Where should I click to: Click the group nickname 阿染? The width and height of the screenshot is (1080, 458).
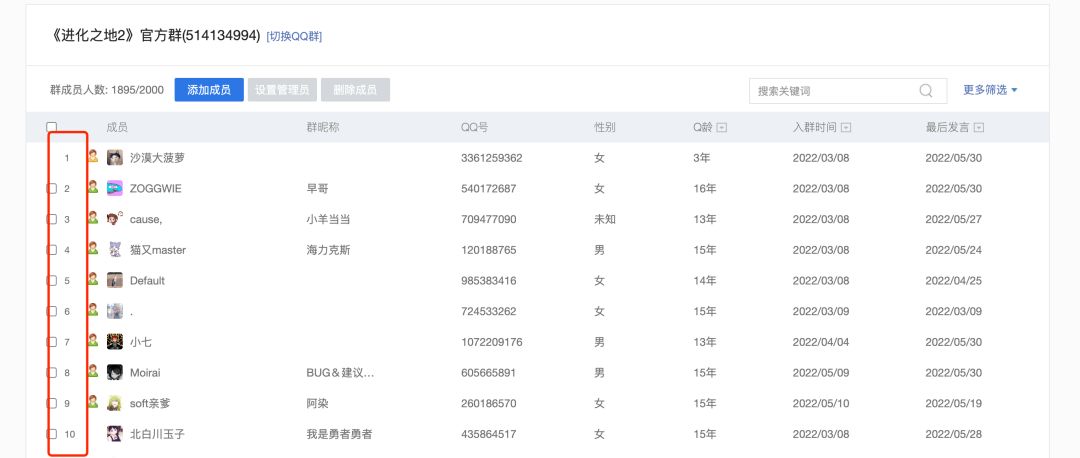click(317, 403)
